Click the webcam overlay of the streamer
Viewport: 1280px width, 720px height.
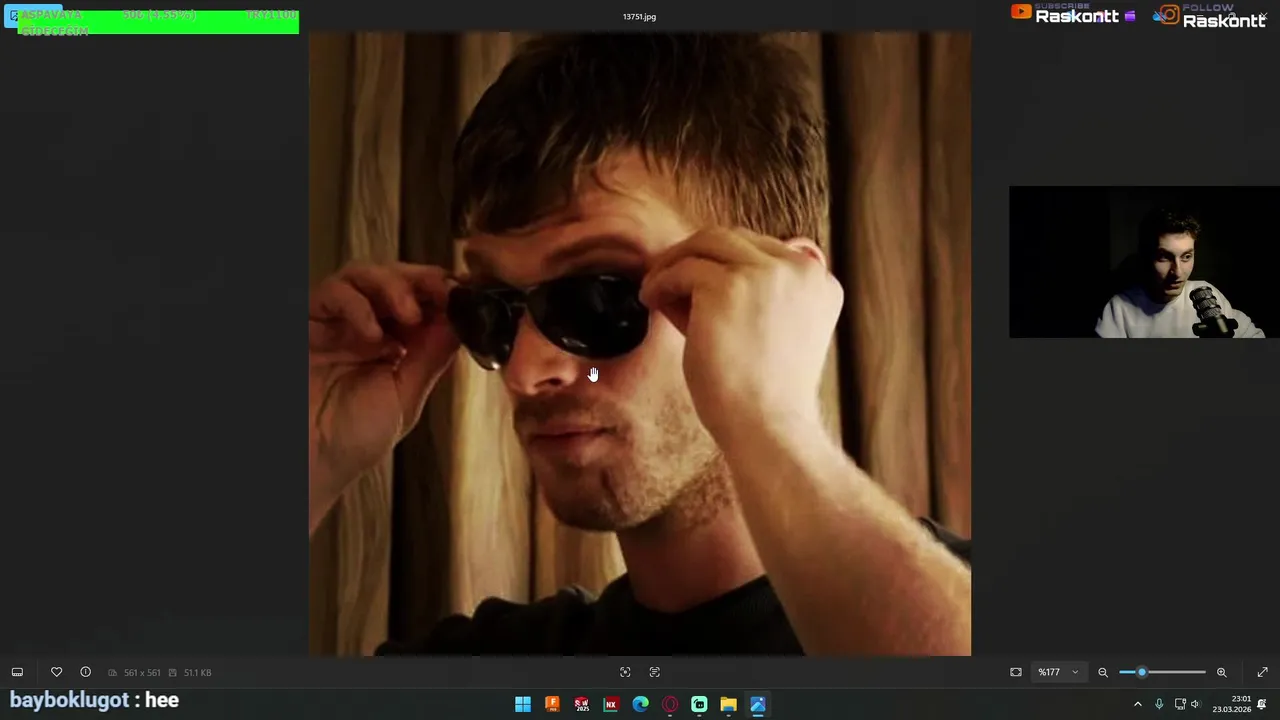pos(1144,262)
